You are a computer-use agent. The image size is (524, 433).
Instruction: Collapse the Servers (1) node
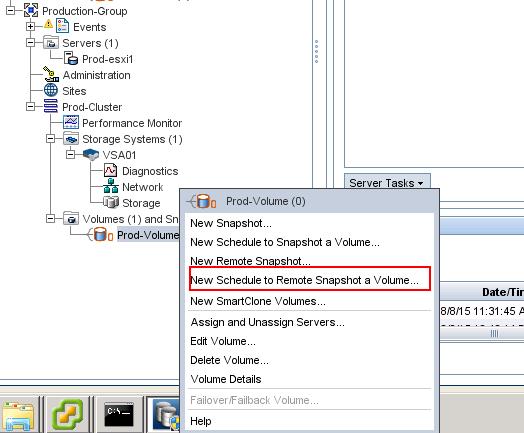(x=30, y=42)
